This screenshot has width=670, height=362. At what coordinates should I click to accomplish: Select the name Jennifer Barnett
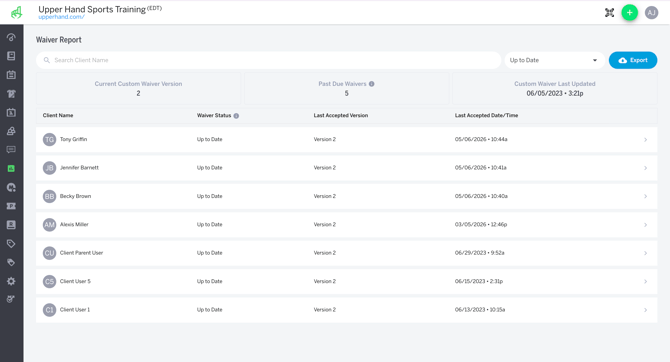click(x=79, y=168)
